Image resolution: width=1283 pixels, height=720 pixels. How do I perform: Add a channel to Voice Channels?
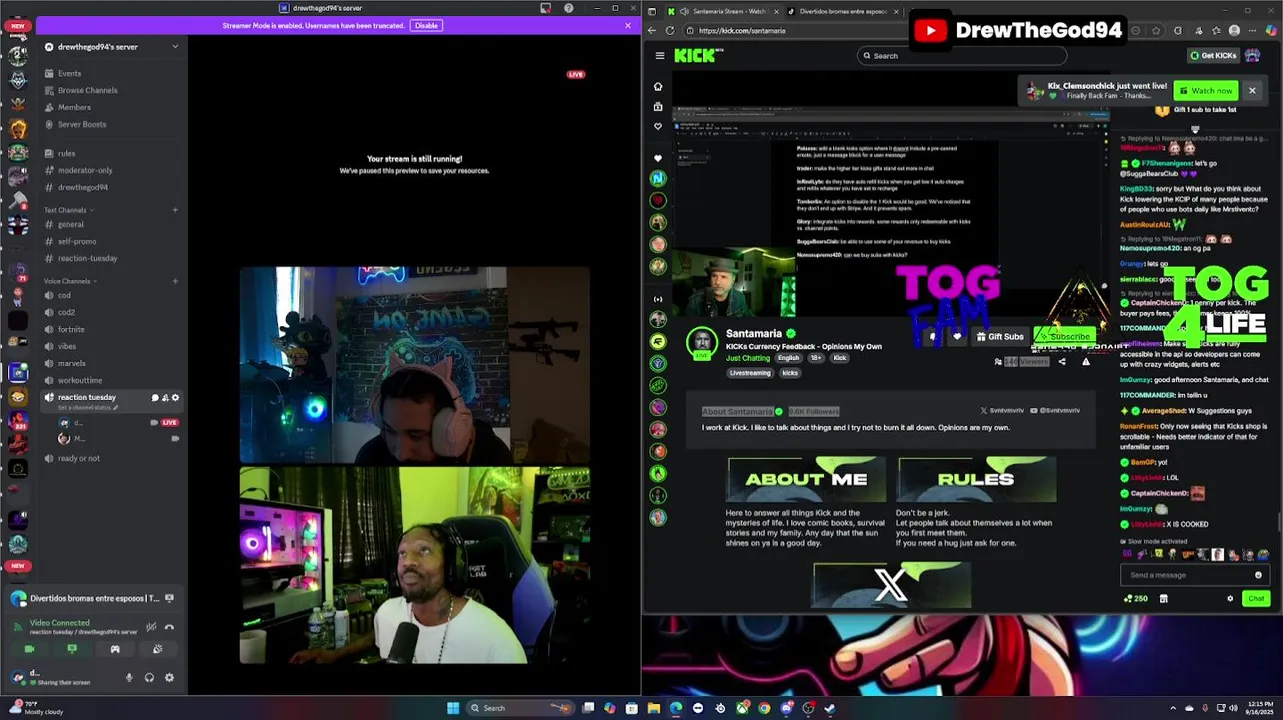pos(175,281)
